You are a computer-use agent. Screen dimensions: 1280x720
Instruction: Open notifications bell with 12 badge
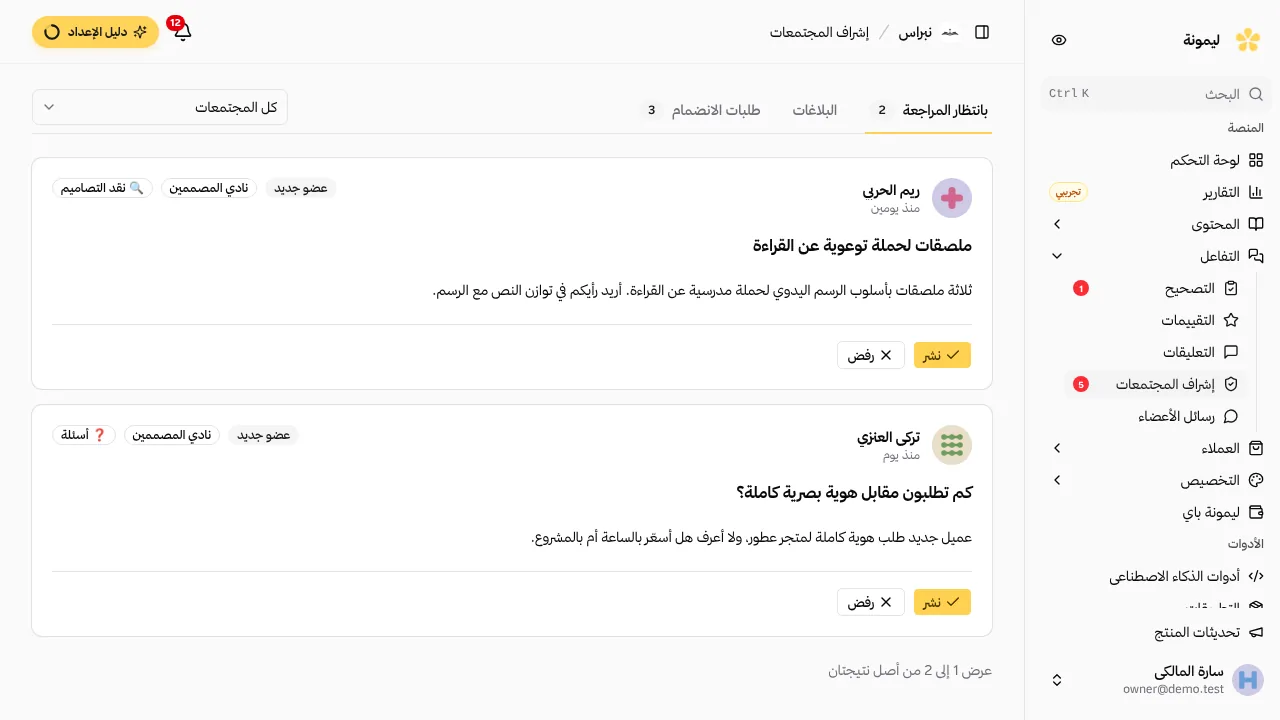182,32
